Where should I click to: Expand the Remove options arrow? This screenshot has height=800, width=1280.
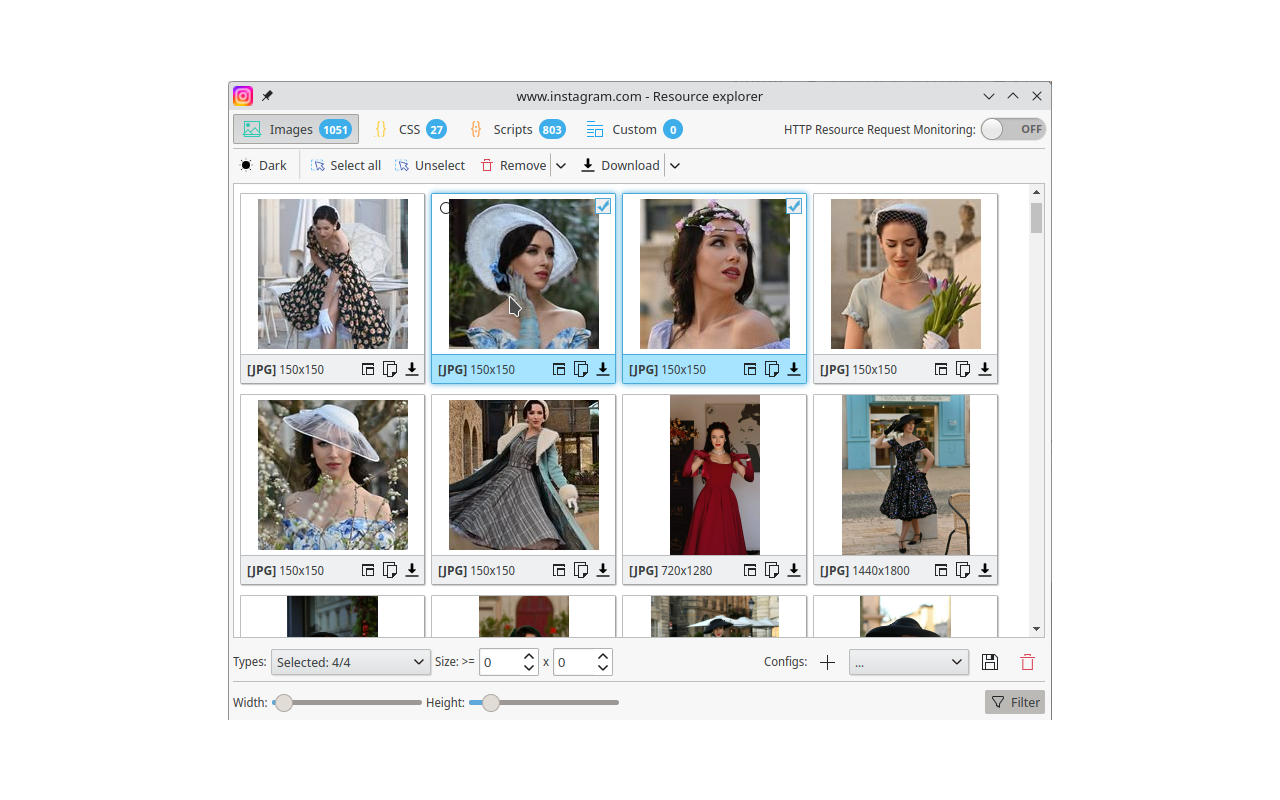pos(561,166)
